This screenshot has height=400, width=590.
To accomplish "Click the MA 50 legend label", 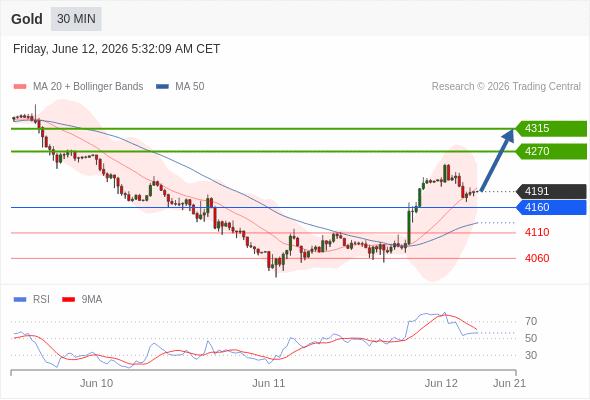I will pyautogui.click(x=190, y=87).
